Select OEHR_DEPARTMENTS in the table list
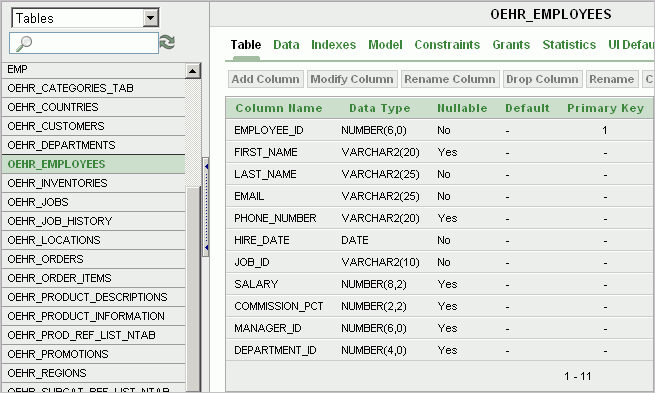The height and width of the screenshot is (393, 655). coord(93,145)
